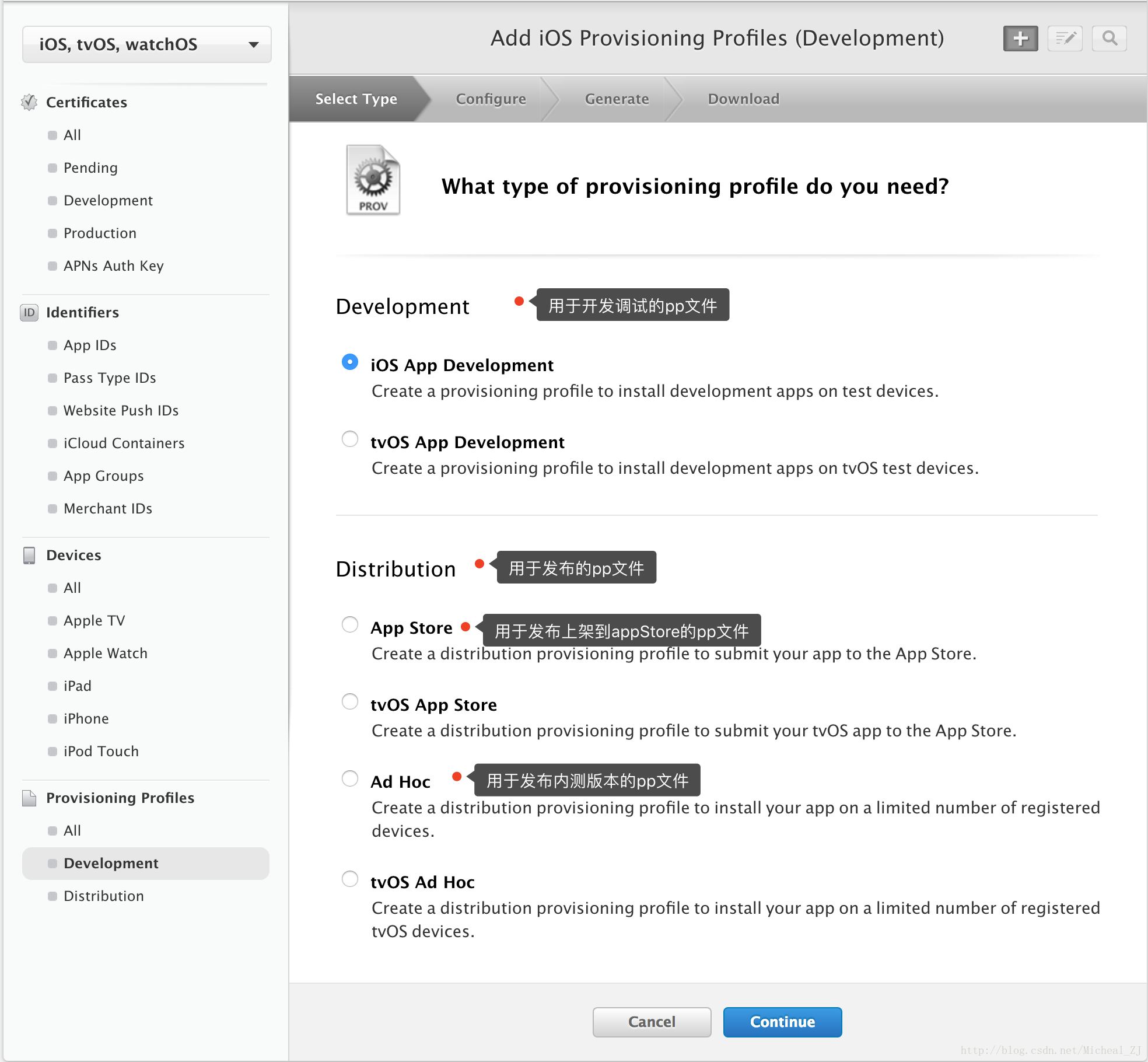The height and width of the screenshot is (1062, 1148).
Task: Open Pass Type IDs
Action: tap(110, 378)
